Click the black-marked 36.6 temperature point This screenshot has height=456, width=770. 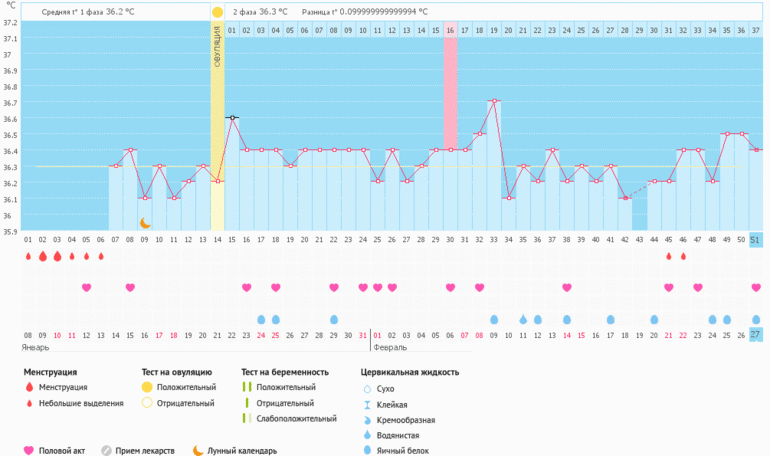(x=232, y=118)
